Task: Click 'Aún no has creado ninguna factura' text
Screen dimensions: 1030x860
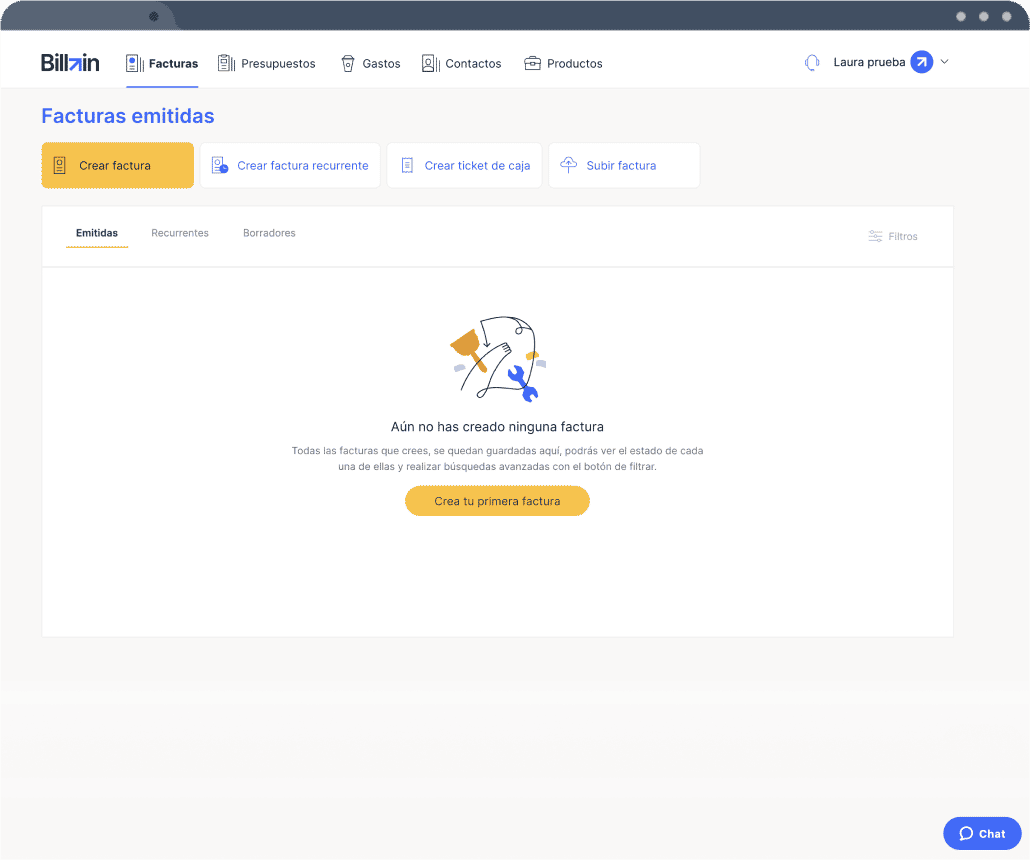Action: coord(497,427)
